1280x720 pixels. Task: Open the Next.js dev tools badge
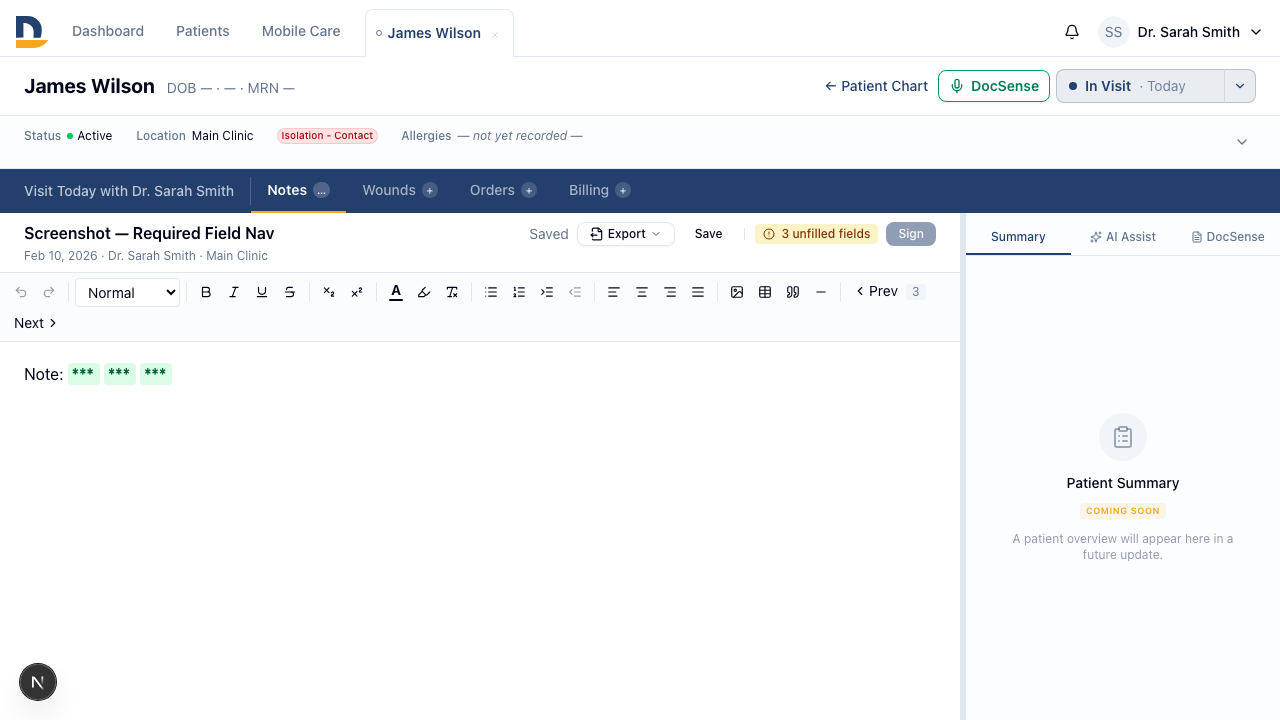click(38, 682)
